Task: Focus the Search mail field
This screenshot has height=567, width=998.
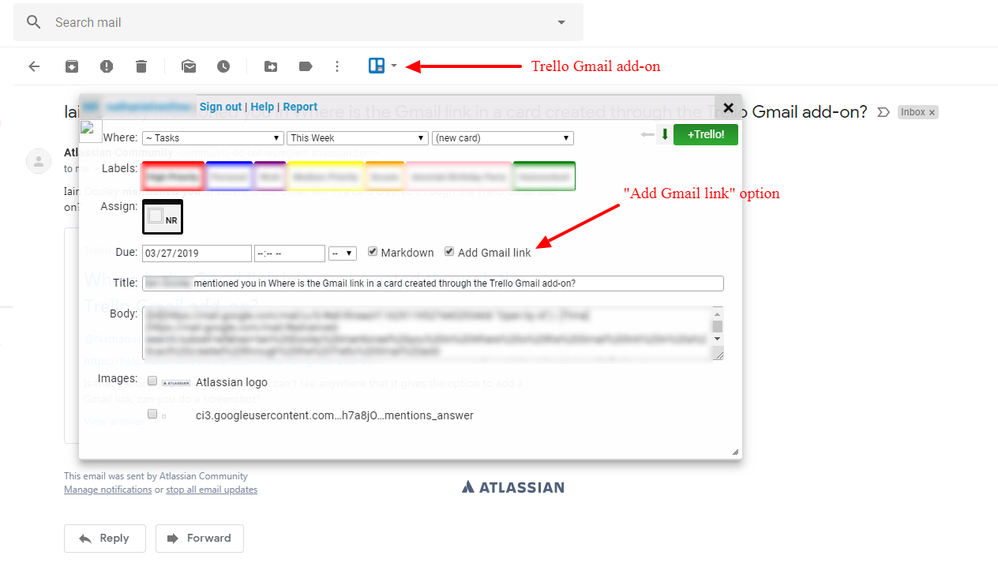Action: coord(298,22)
